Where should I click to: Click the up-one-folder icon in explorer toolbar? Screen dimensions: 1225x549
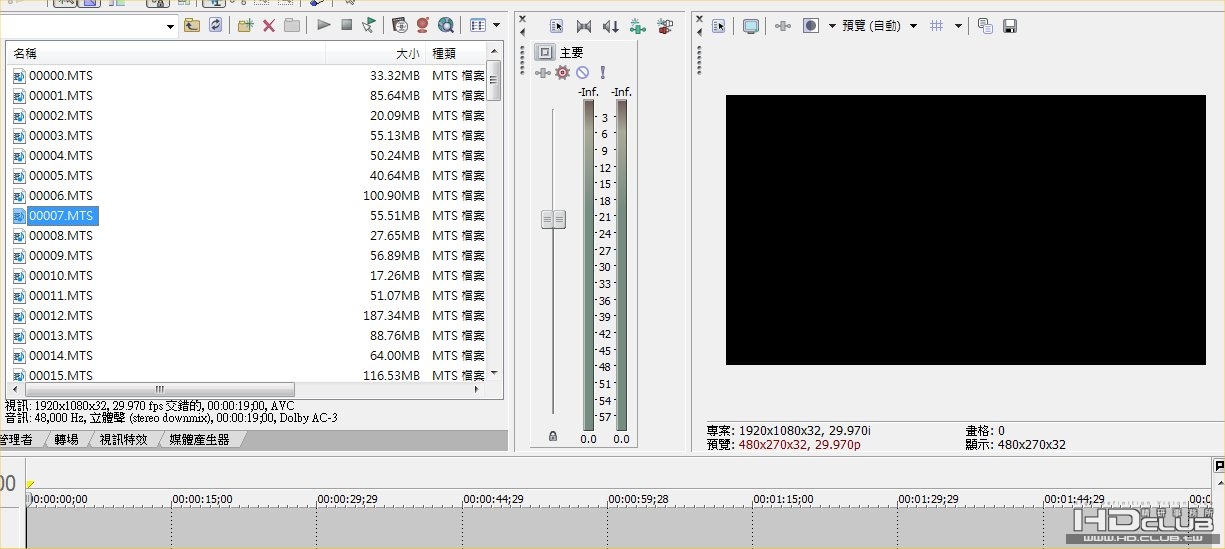(x=192, y=25)
